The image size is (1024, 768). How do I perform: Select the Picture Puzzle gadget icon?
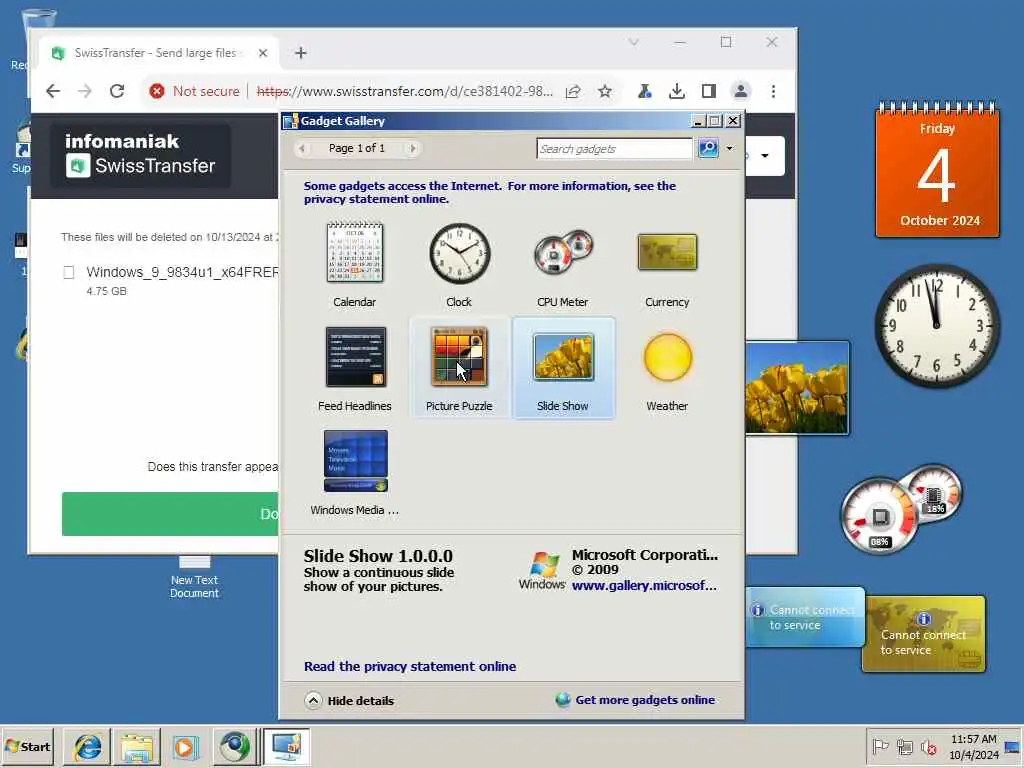pos(459,357)
